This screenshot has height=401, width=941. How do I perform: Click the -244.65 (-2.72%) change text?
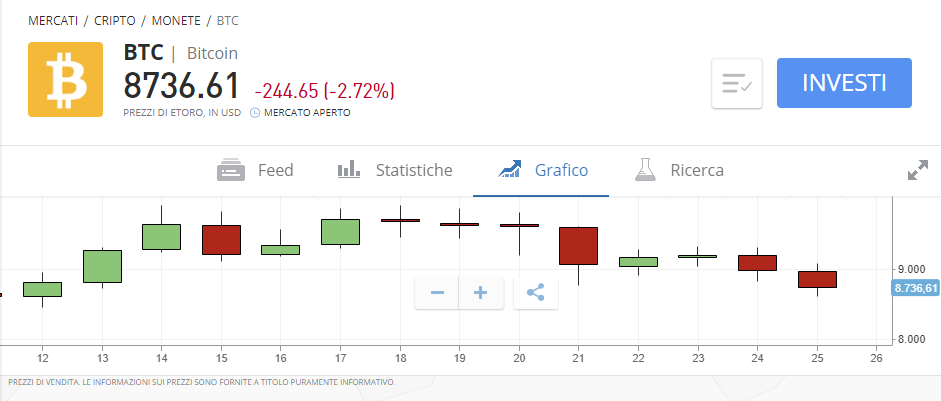tap(325, 91)
